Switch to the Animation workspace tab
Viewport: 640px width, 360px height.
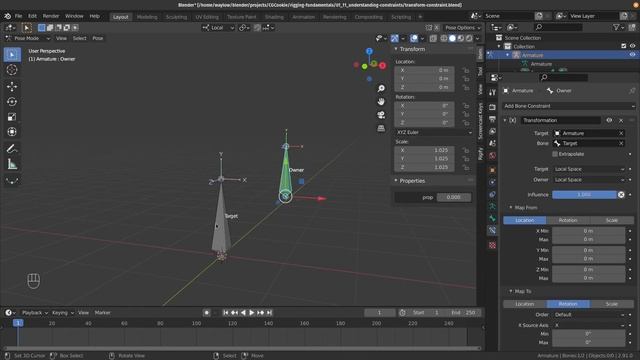304,17
